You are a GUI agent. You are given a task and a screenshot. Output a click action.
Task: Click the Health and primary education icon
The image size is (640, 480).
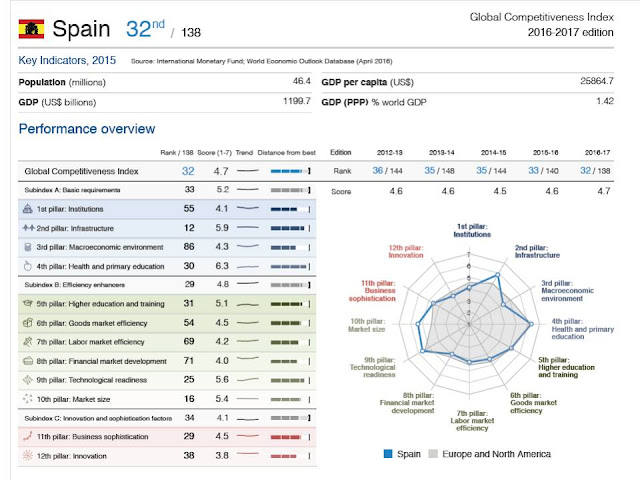tap(28, 266)
